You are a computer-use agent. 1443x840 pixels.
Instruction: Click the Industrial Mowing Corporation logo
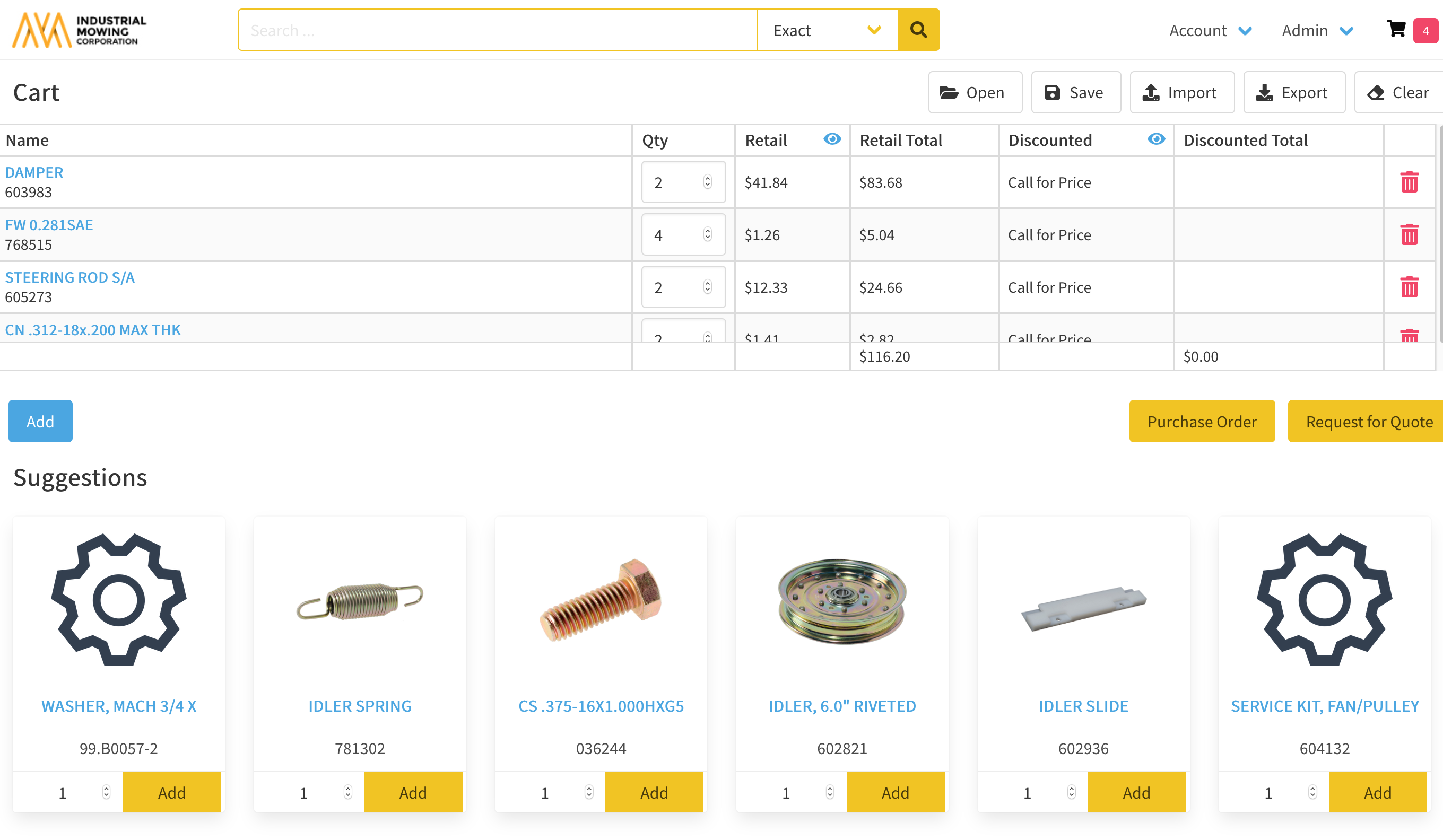point(80,30)
